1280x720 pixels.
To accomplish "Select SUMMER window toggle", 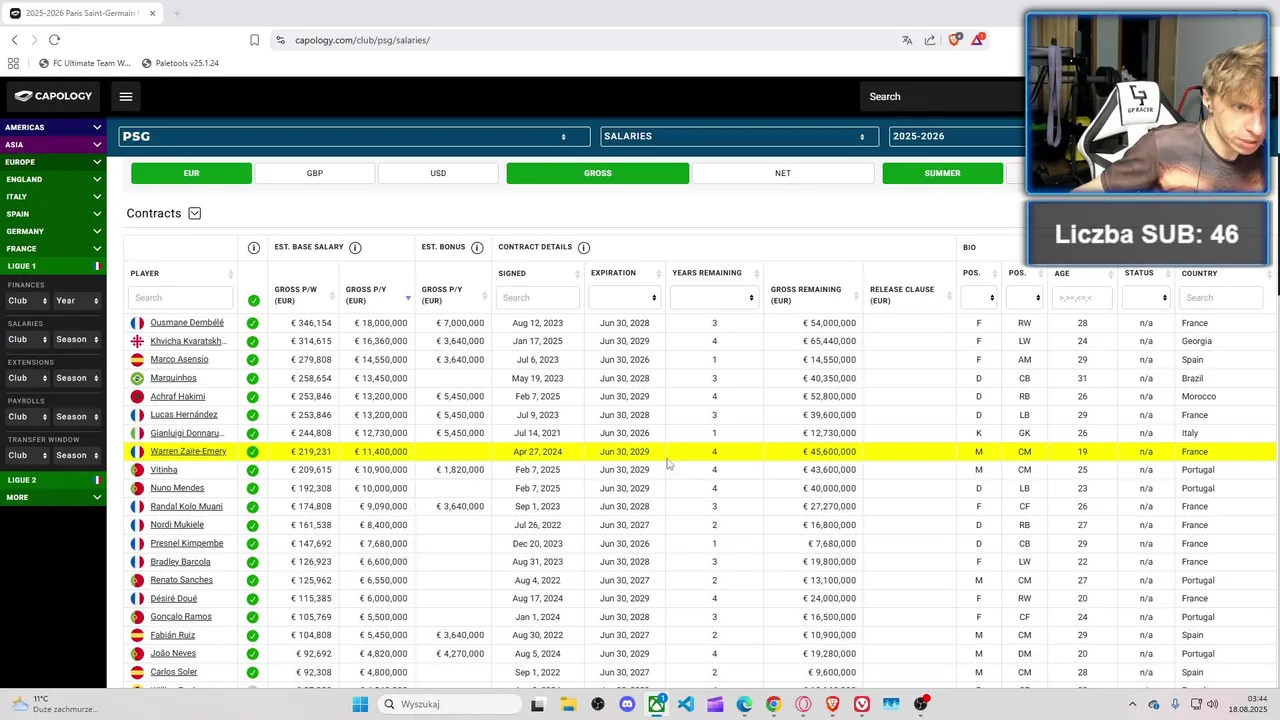I will (942, 173).
